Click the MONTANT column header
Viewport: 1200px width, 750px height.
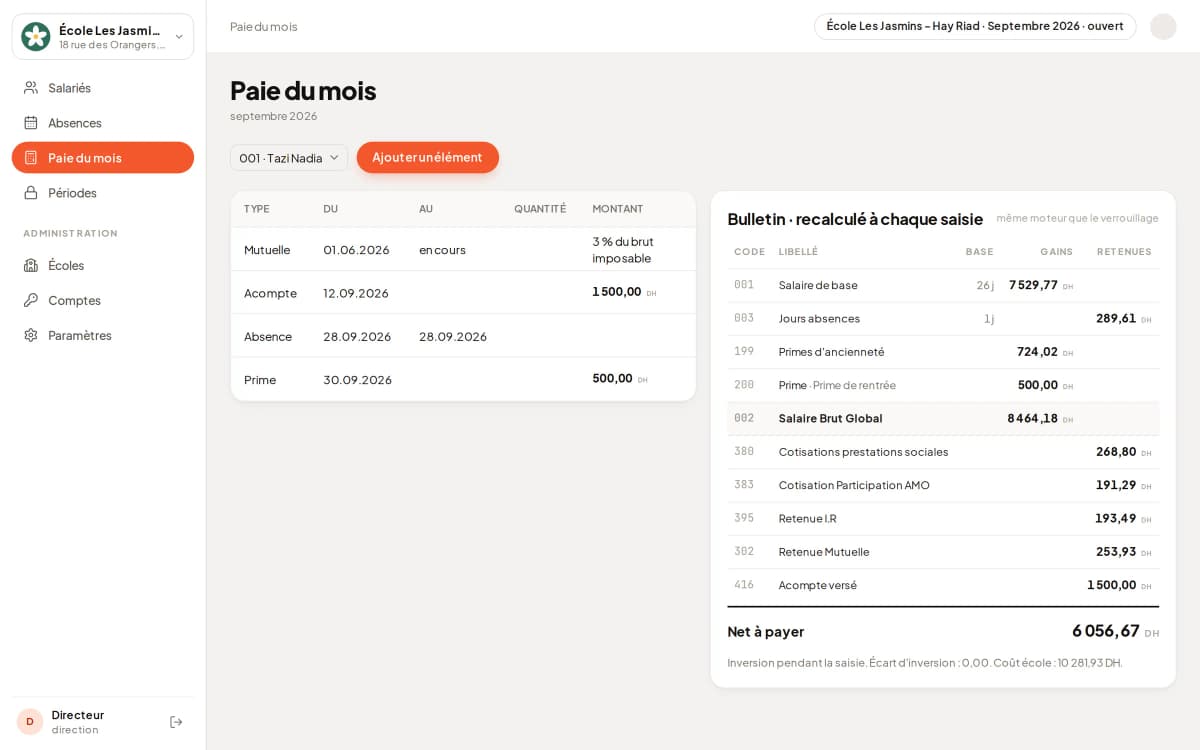tap(618, 209)
